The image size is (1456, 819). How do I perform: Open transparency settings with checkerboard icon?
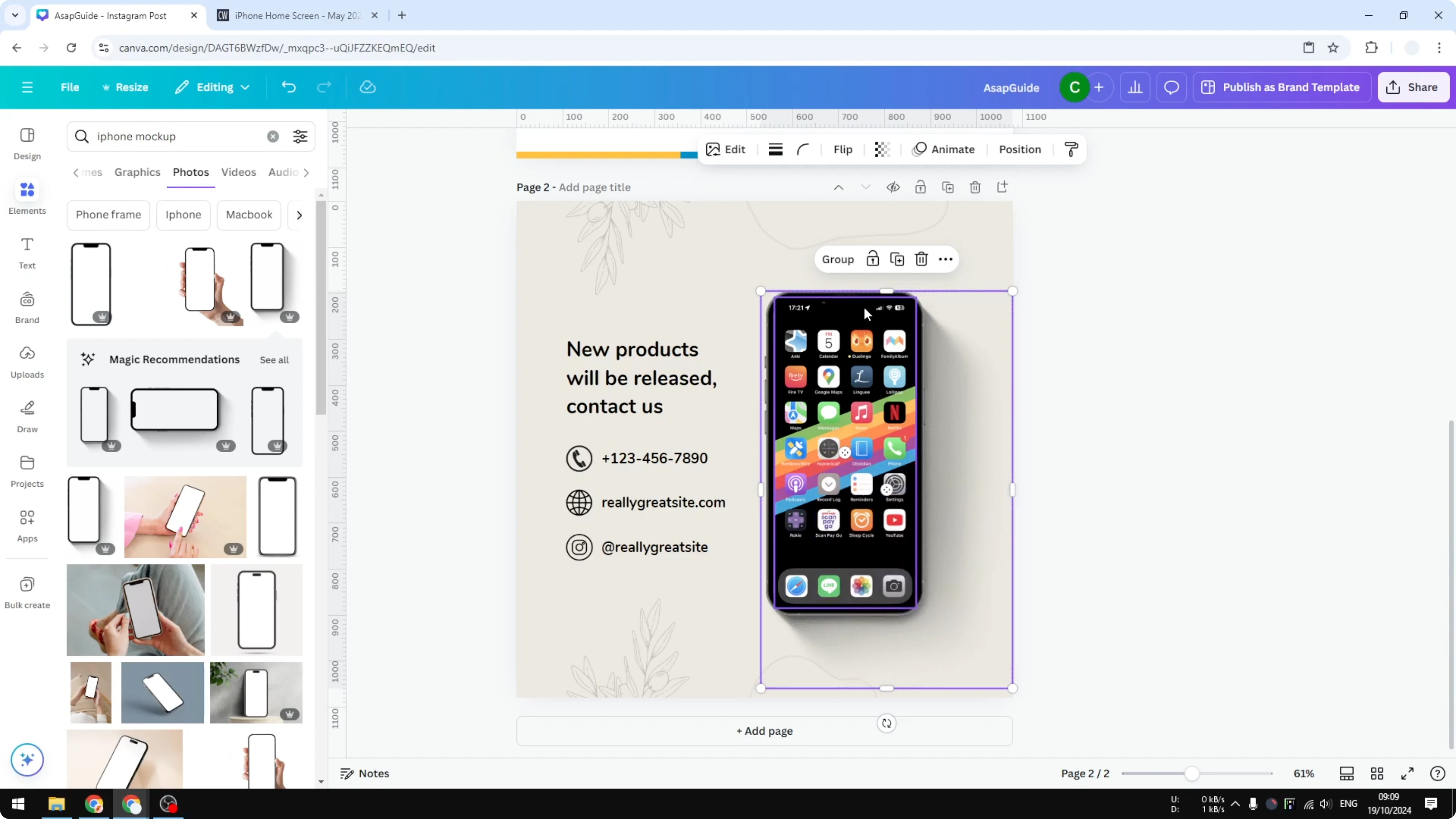882,149
